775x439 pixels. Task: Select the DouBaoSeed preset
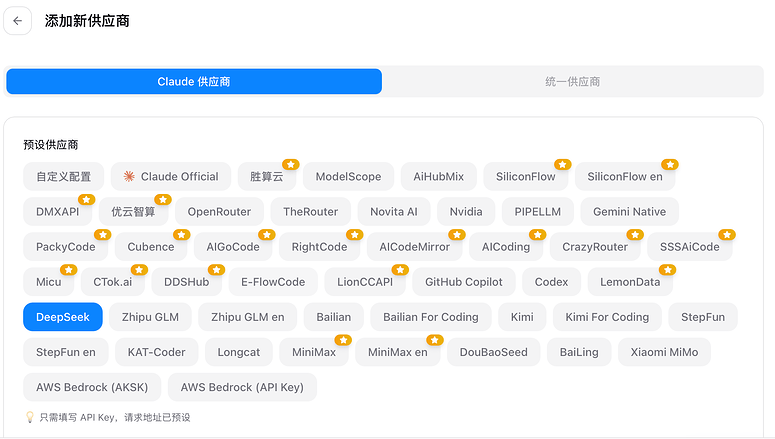[x=494, y=352]
